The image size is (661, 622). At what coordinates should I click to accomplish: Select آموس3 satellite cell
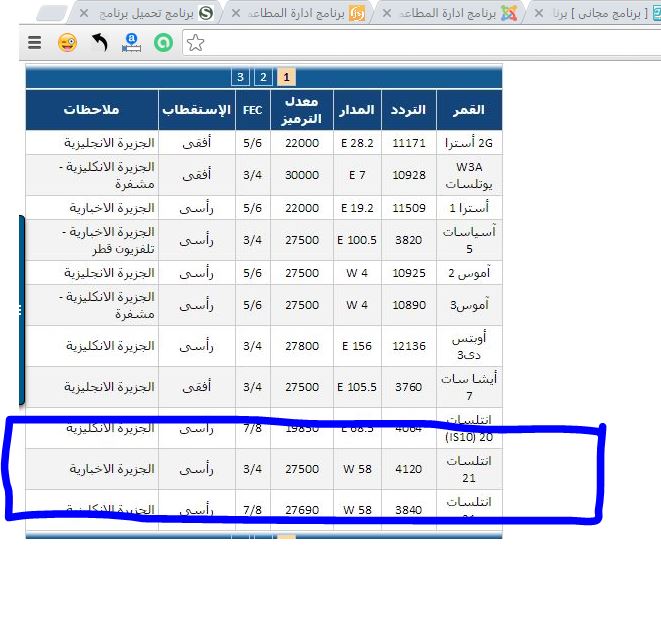pos(469,305)
